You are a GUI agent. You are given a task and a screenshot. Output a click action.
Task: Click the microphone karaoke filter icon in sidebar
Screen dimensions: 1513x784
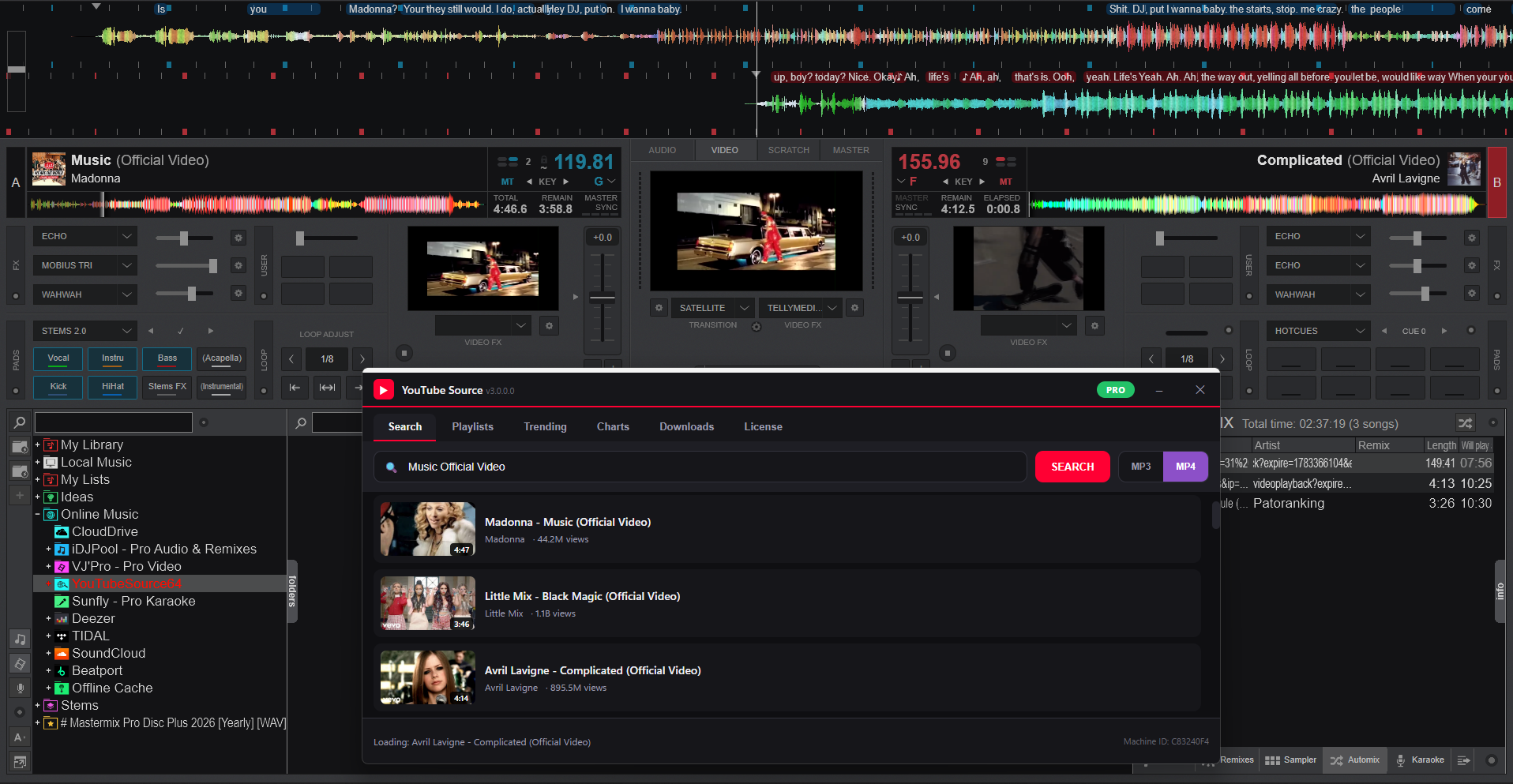(x=20, y=688)
